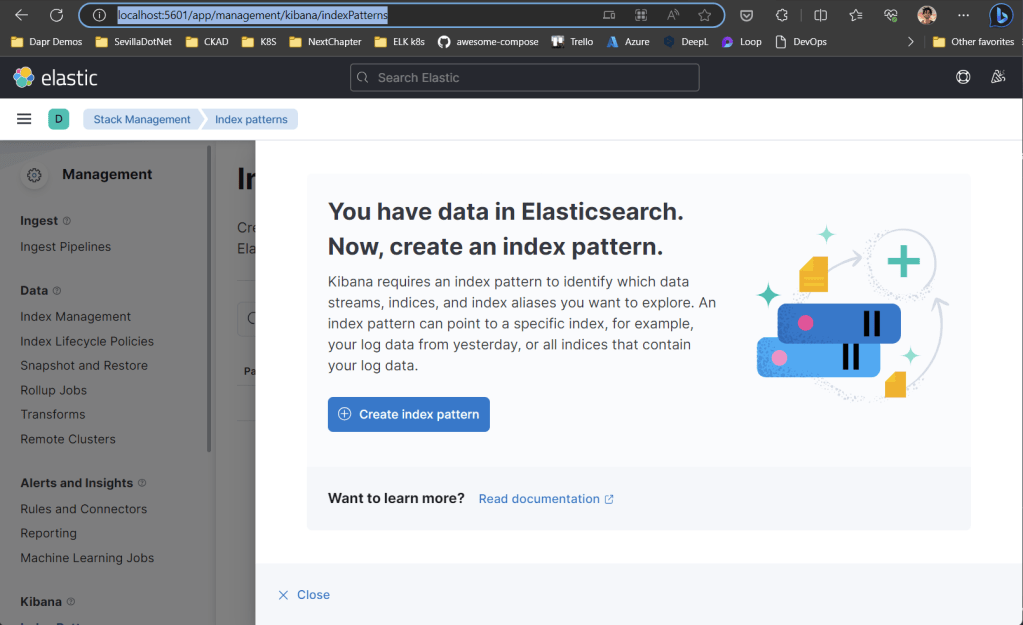Expand the bookmarks overflow chevron
The image size is (1023, 625).
tap(910, 42)
